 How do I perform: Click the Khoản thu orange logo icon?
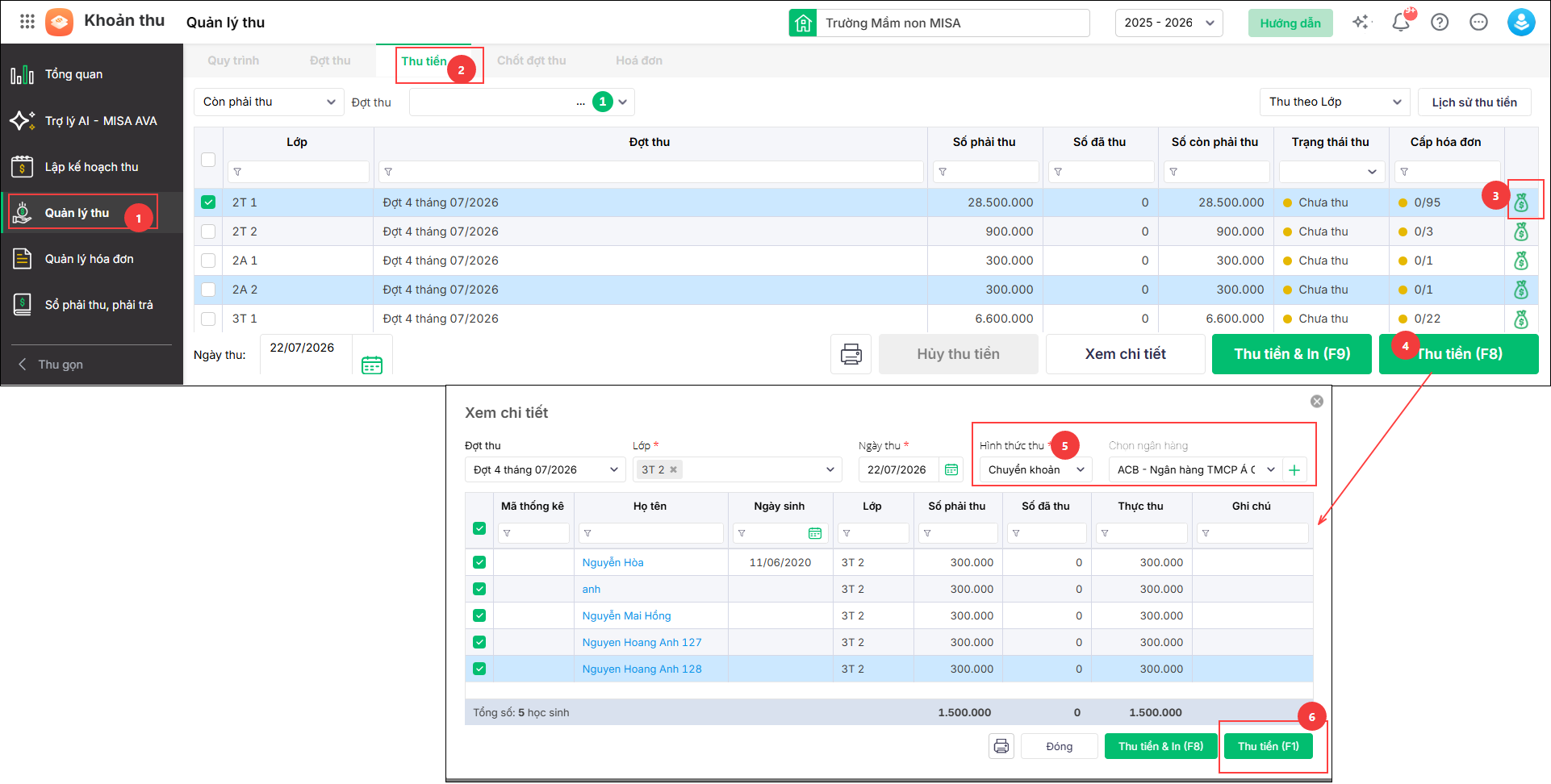[59, 22]
